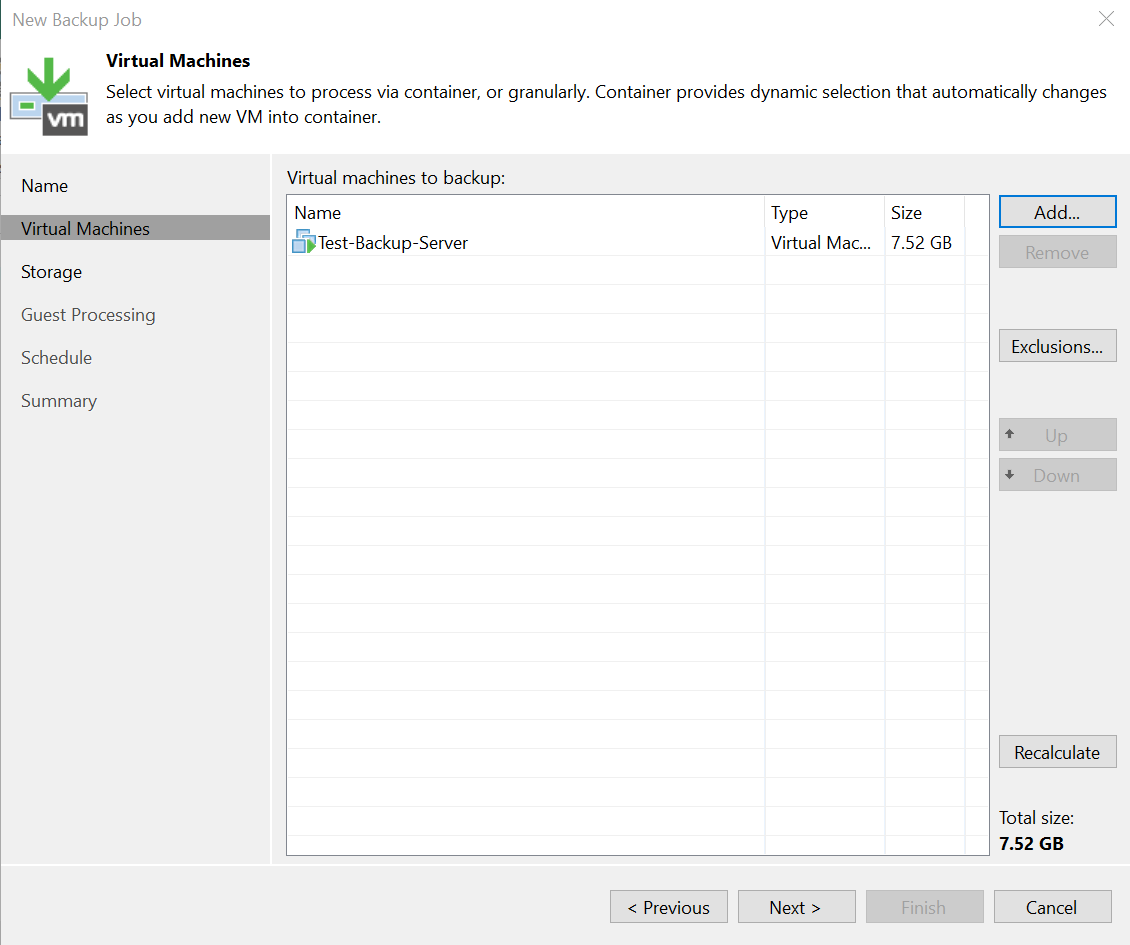Sort list by Name column header
Image resolution: width=1130 pixels, height=945 pixels.
318,213
